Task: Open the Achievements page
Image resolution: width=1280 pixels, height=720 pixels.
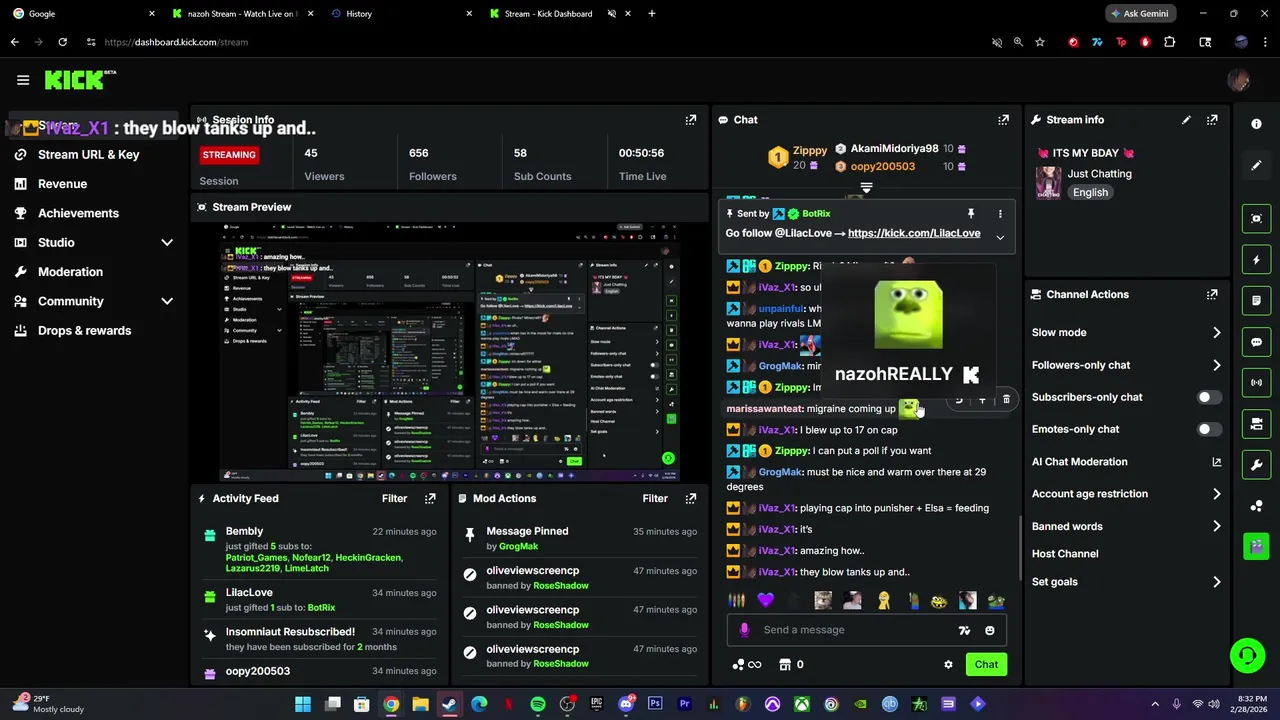Action: point(78,213)
